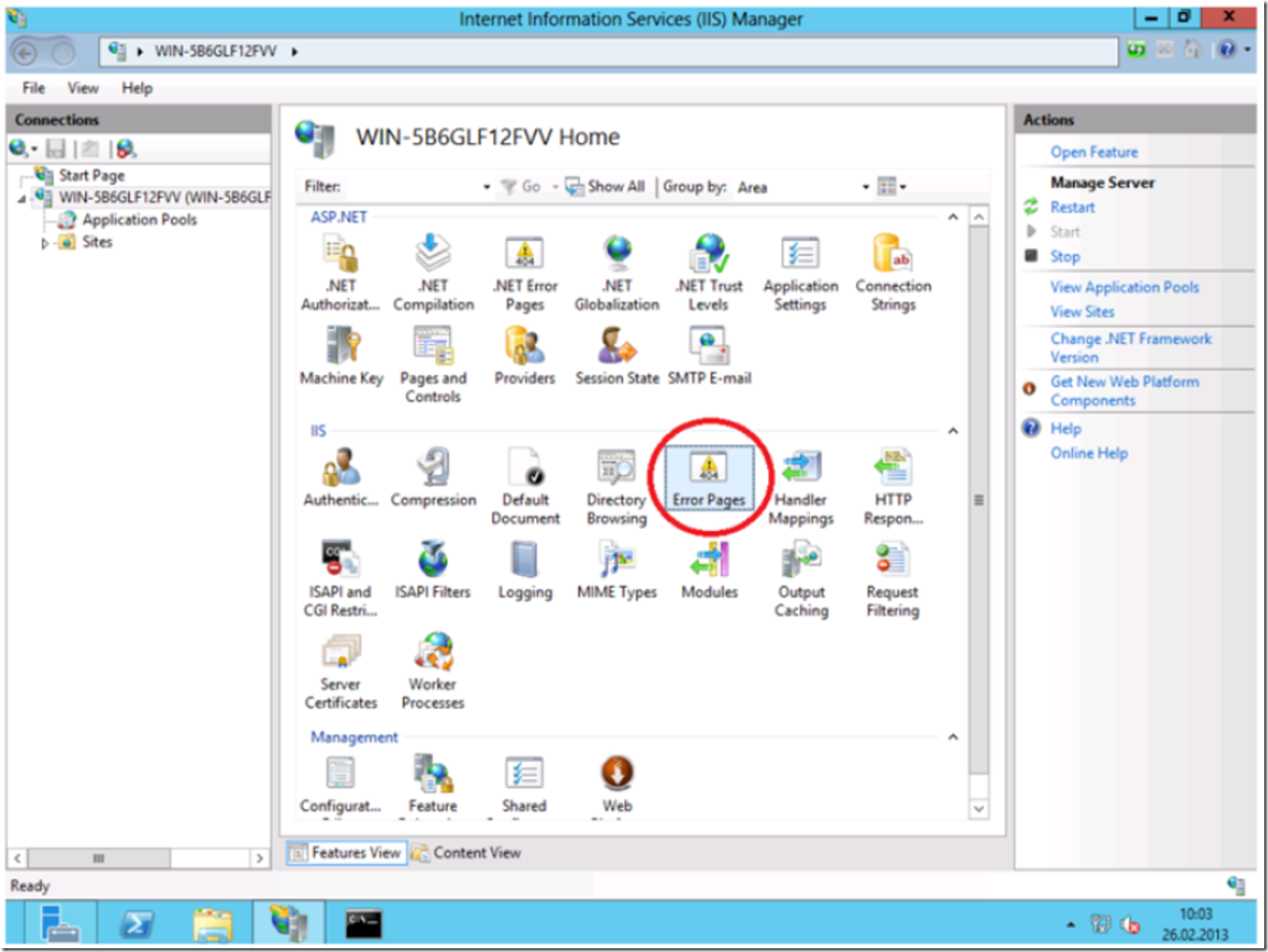The width and height of the screenshot is (1268, 952).
Task: Stop the server from Actions pane
Action: coord(1065,256)
